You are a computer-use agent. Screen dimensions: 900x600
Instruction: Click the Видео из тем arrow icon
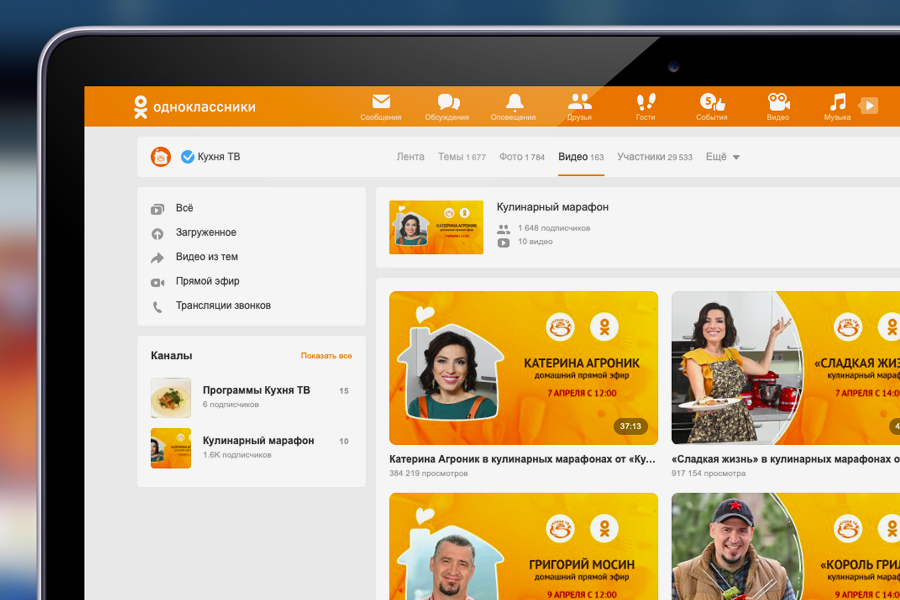(x=157, y=258)
